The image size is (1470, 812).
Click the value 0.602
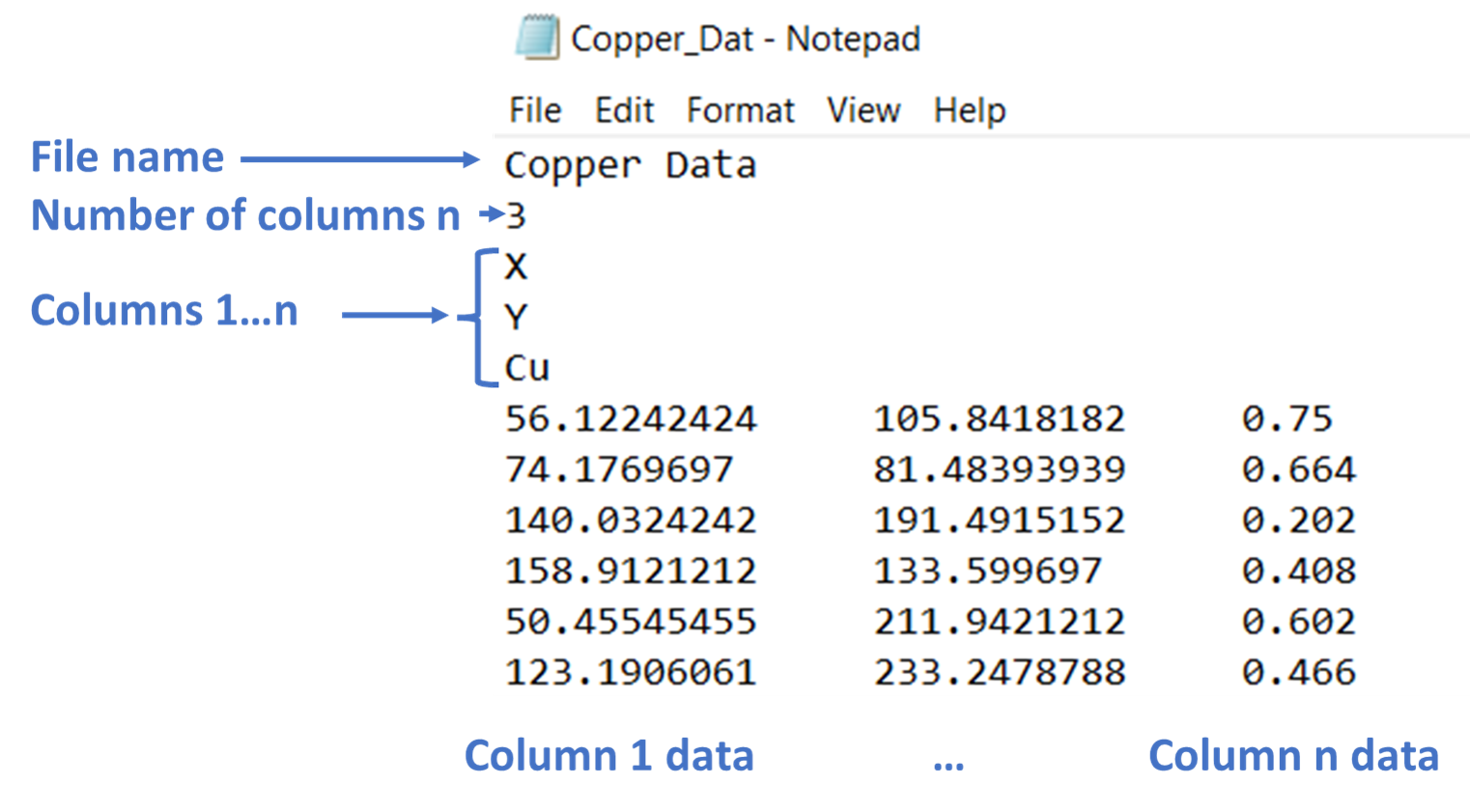click(x=1299, y=621)
